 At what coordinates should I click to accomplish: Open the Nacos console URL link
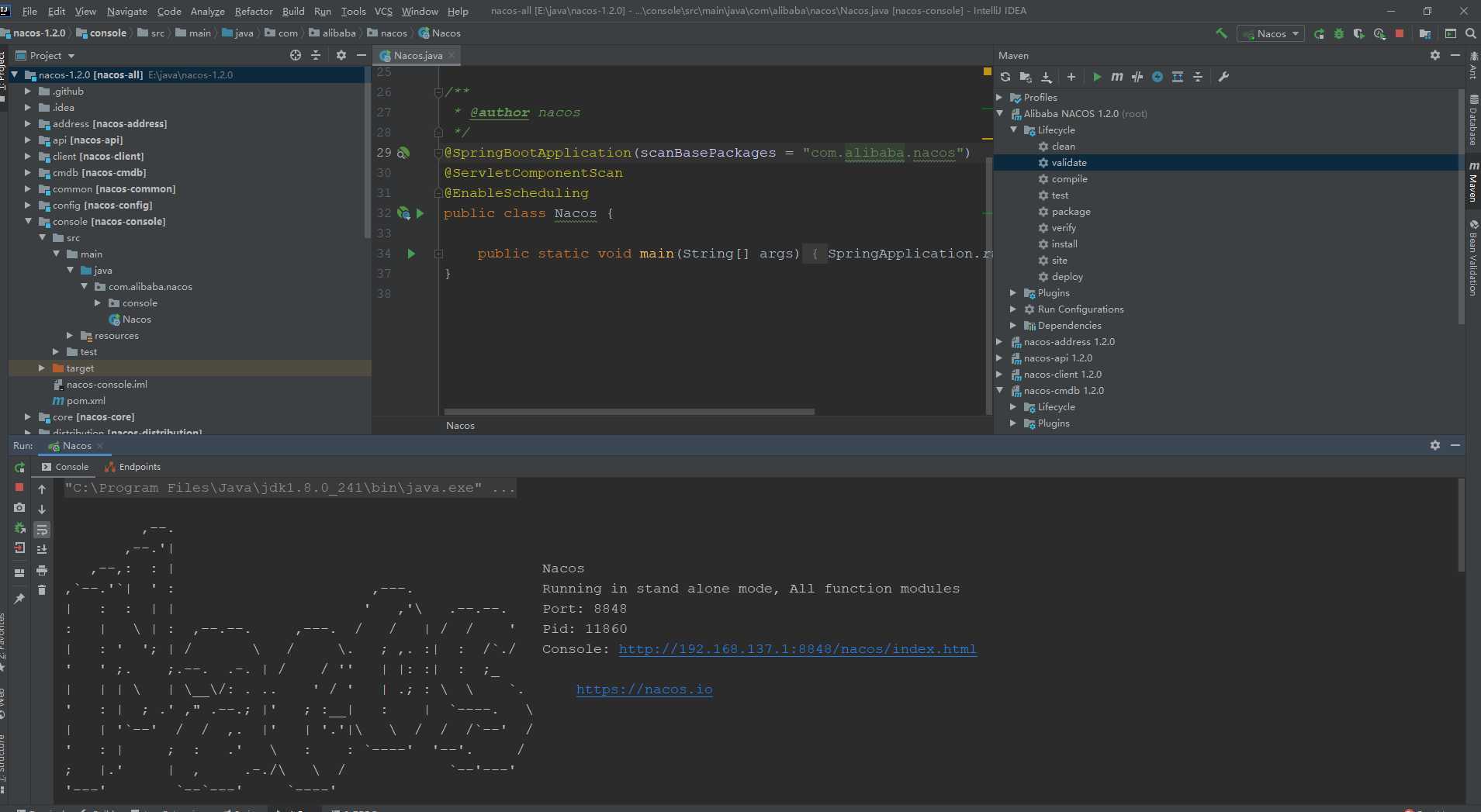coord(798,649)
